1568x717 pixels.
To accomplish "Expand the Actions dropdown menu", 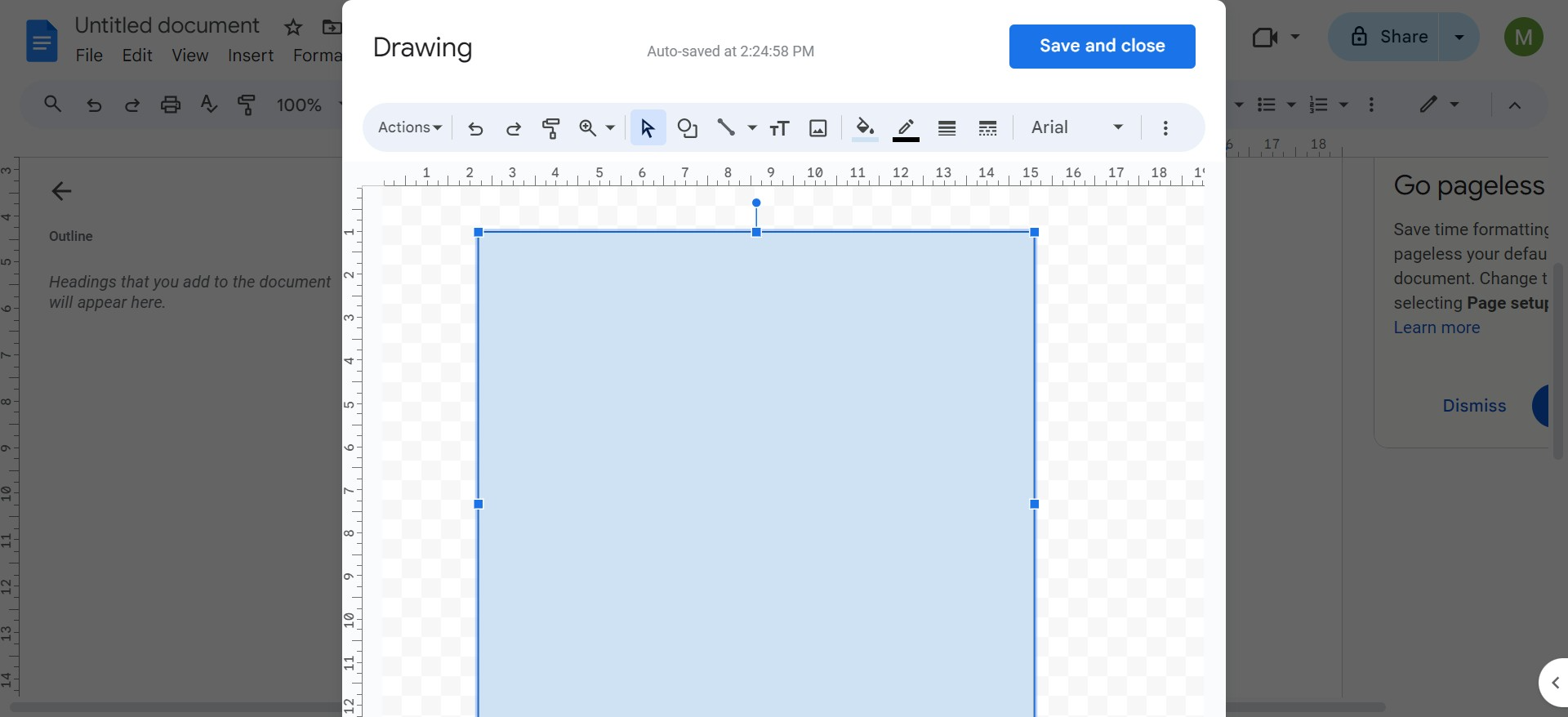I will (409, 127).
